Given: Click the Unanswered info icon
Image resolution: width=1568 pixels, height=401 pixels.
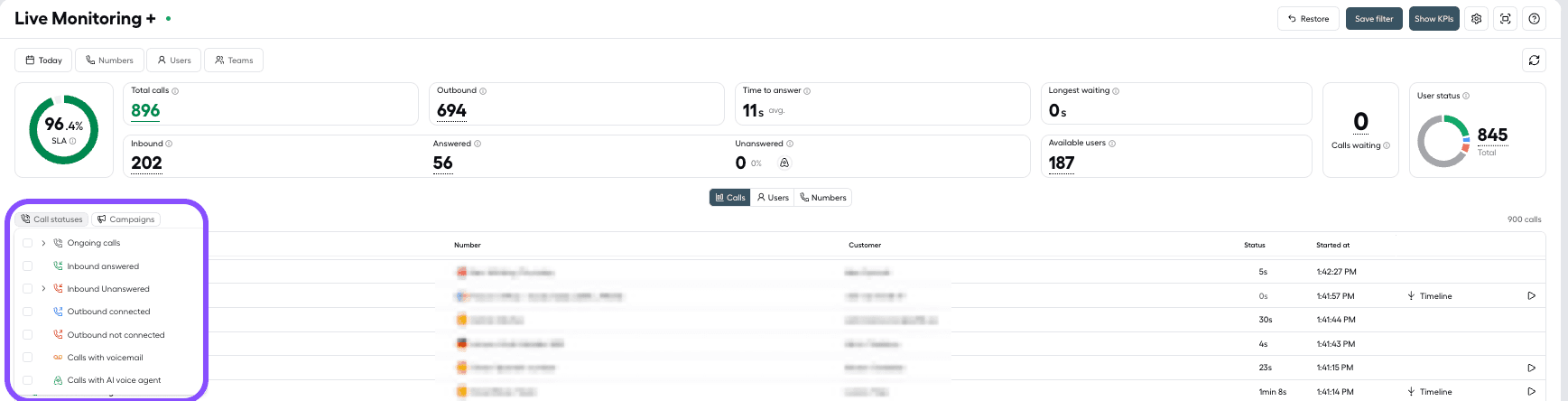Looking at the screenshot, I should click(790, 144).
